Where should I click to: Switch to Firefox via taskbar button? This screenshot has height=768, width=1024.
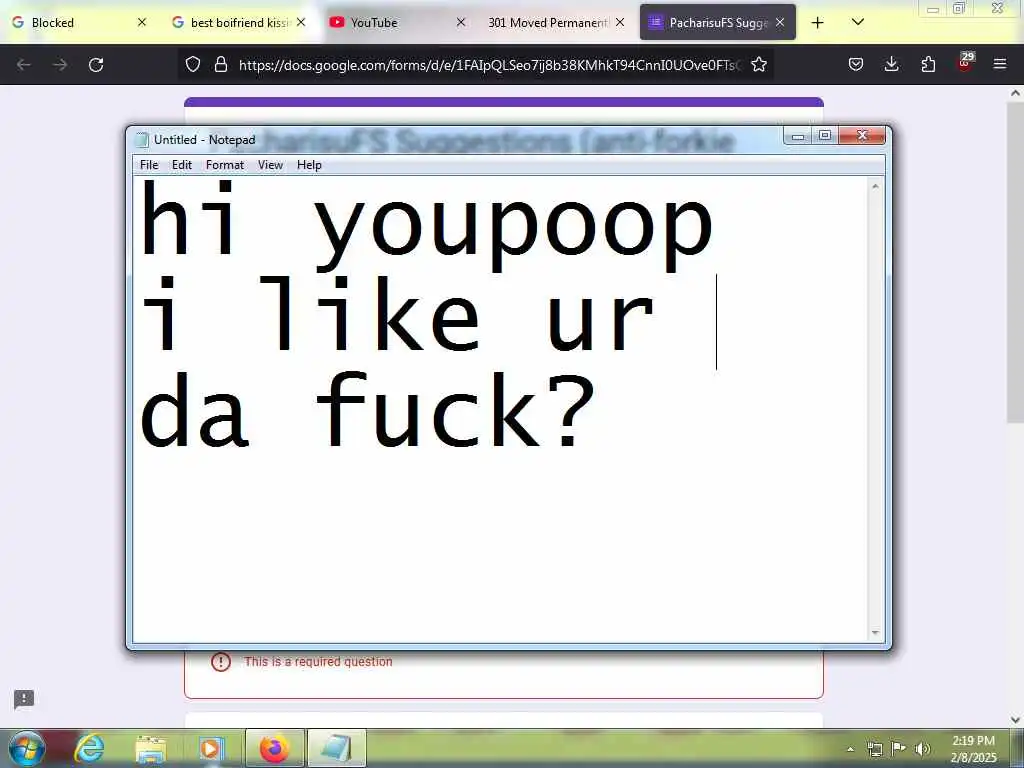tap(274, 748)
